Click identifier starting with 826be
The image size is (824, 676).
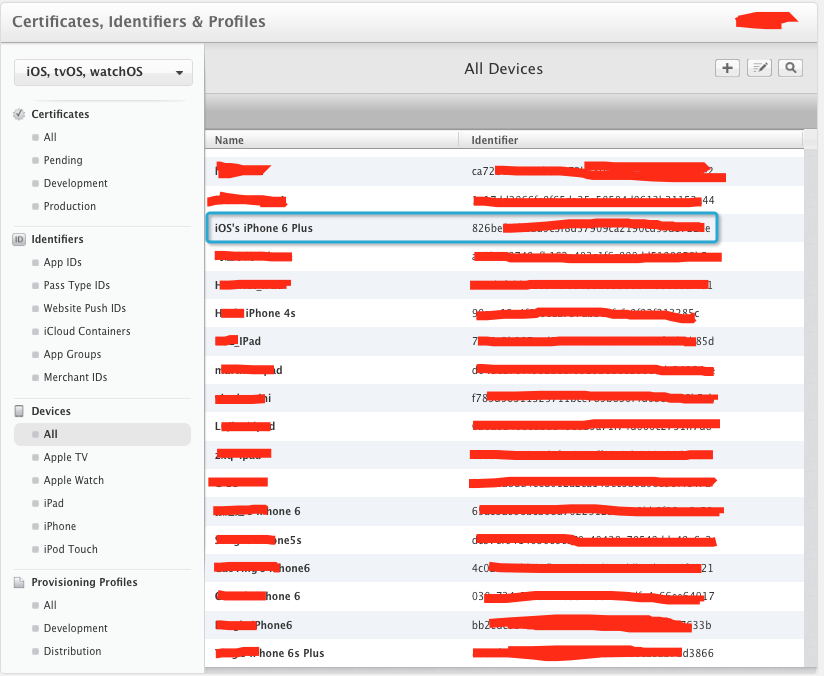point(591,228)
